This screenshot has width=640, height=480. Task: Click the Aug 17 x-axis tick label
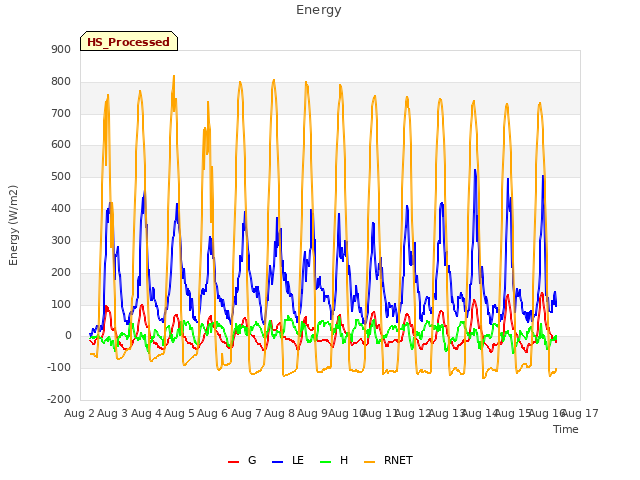(x=580, y=413)
